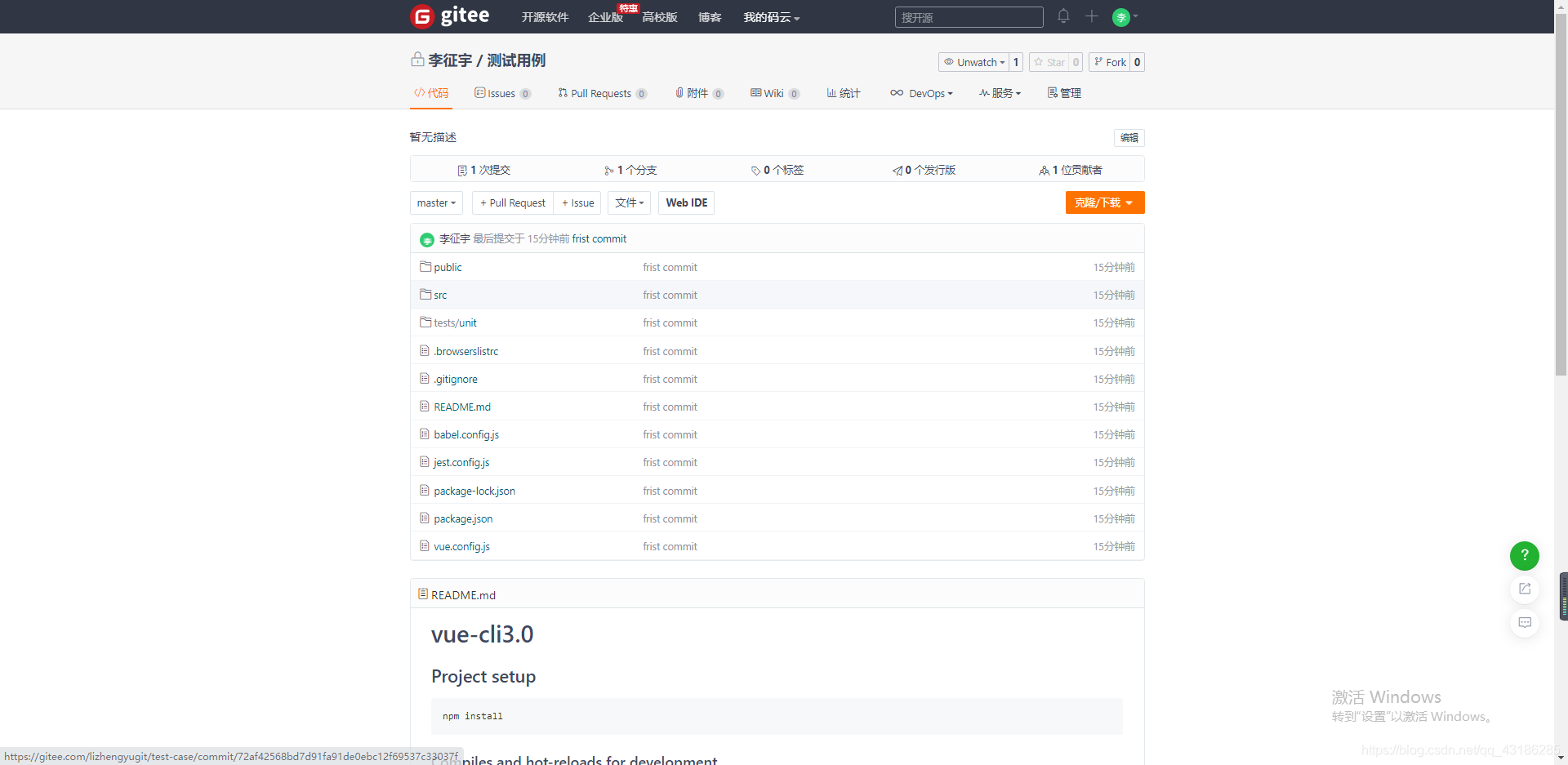The image size is (1568, 765).
Task: Open the 李征宇 owner link in title
Action: [x=450, y=60]
